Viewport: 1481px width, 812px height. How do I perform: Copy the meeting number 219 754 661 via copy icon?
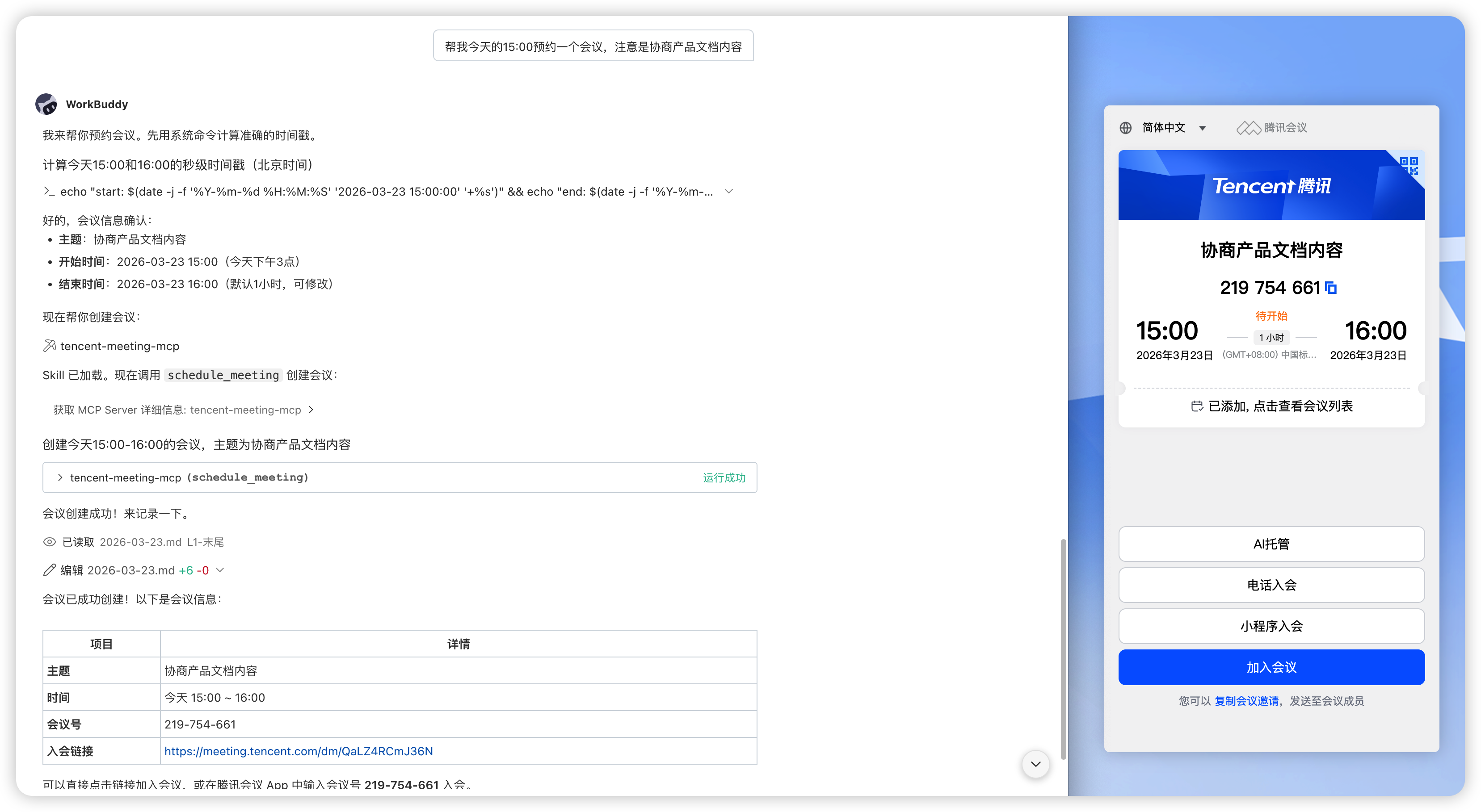(x=1331, y=288)
